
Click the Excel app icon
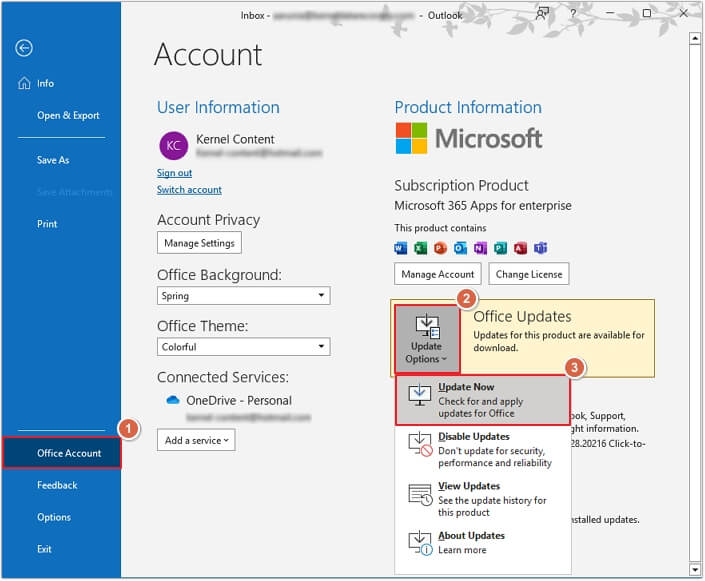click(x=420, y=248)
